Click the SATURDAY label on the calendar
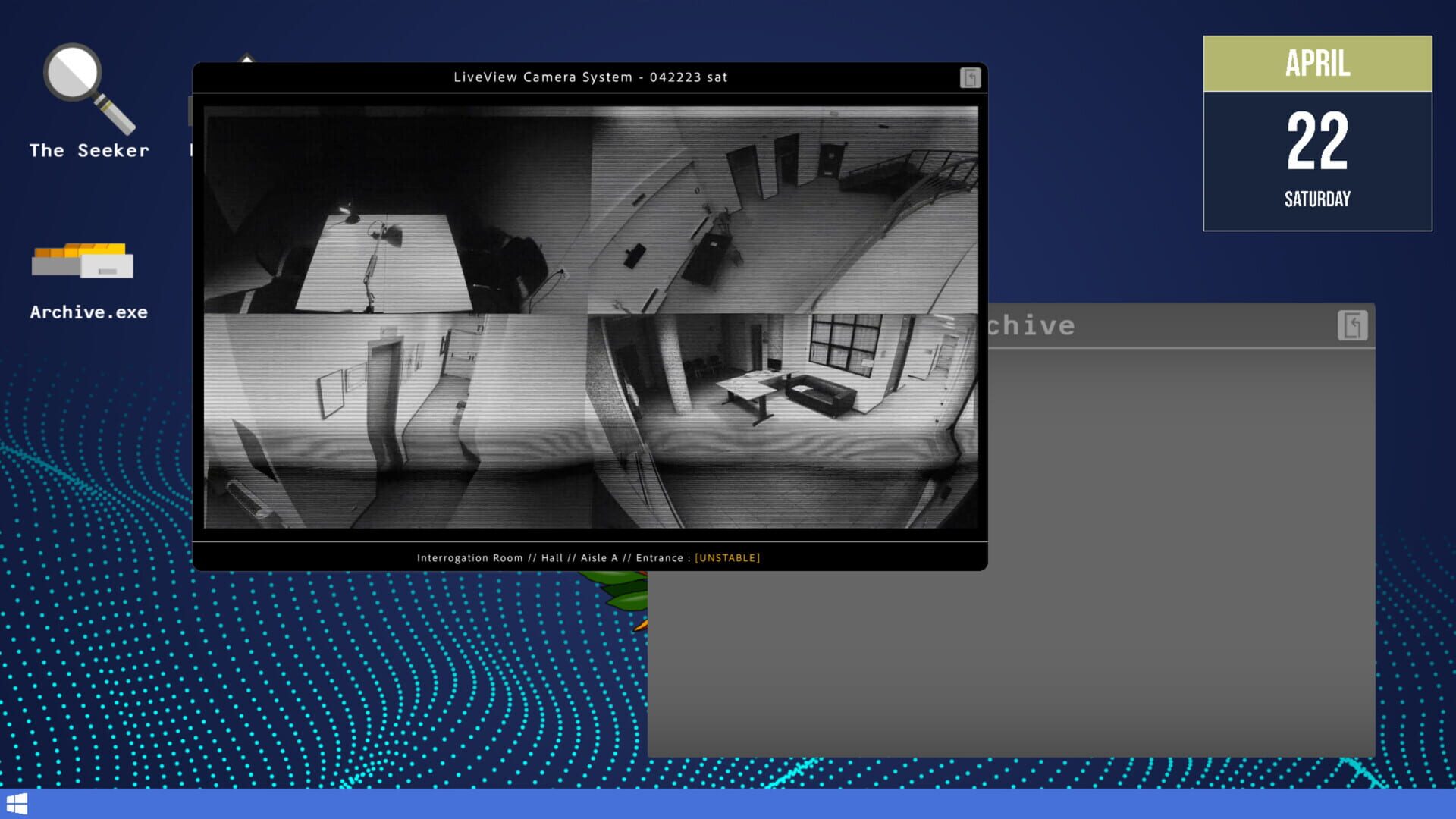Image resolution: width=1456 pixels, height=819 pixels. [x=1316, y=199]
